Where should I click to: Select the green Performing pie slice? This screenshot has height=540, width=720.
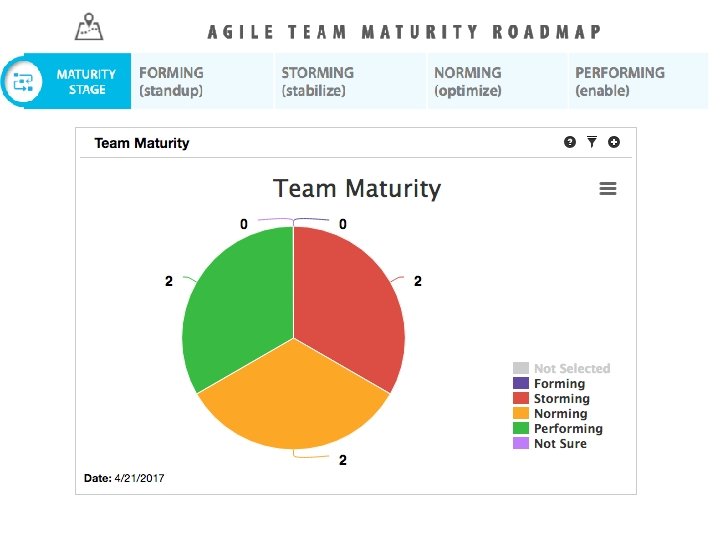(x=235, y=300)
